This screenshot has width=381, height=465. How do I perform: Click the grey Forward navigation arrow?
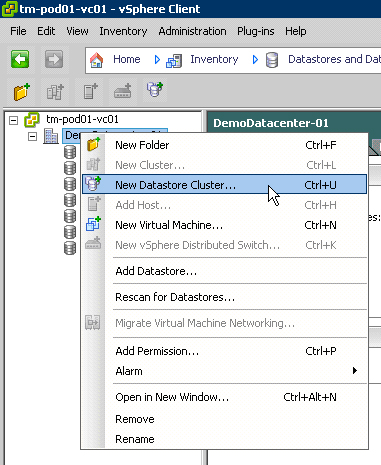coord(54,60)
